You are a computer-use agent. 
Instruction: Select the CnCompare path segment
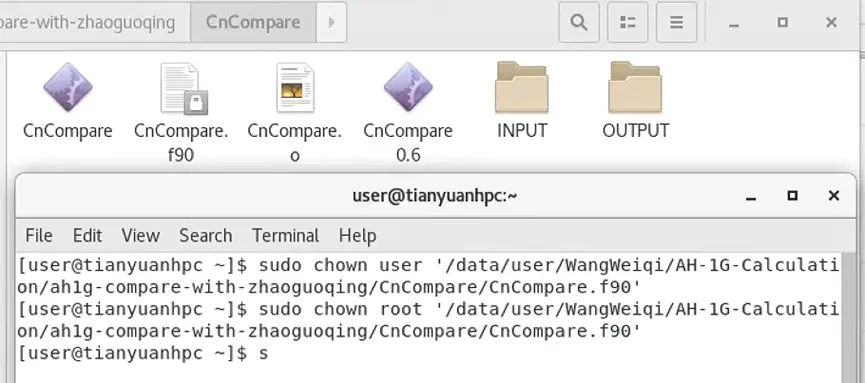coord(253,22)
